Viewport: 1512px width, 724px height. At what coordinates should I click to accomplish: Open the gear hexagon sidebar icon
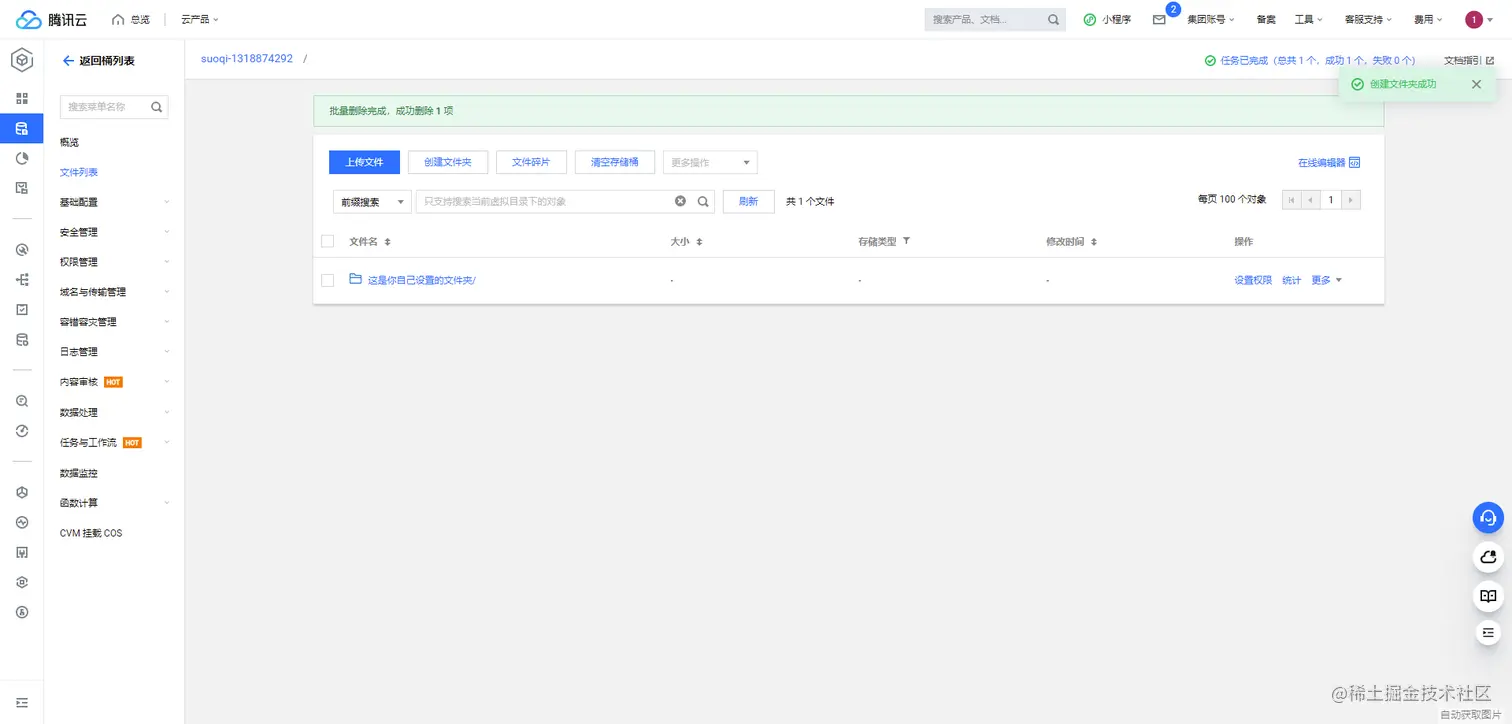22,582
